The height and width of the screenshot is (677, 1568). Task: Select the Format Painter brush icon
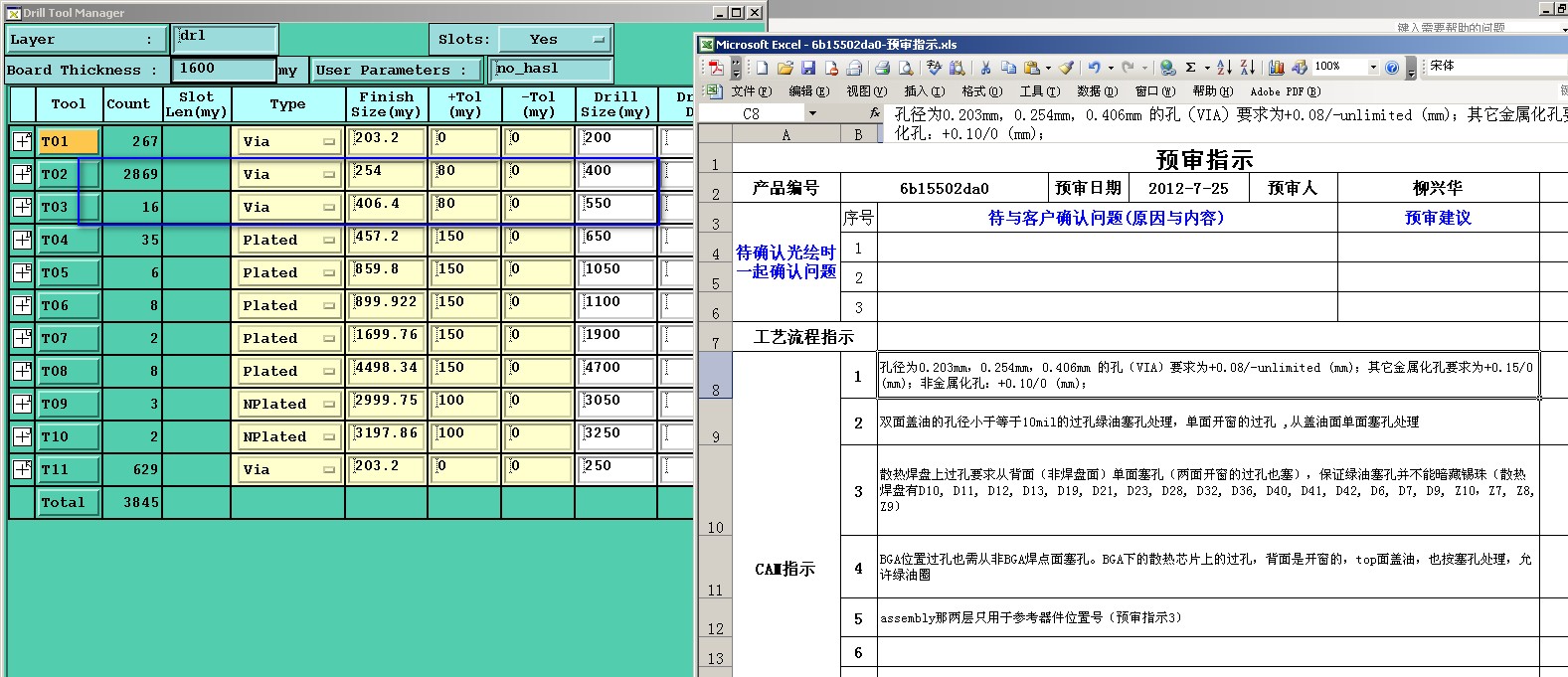click(x=1066, y=67)
